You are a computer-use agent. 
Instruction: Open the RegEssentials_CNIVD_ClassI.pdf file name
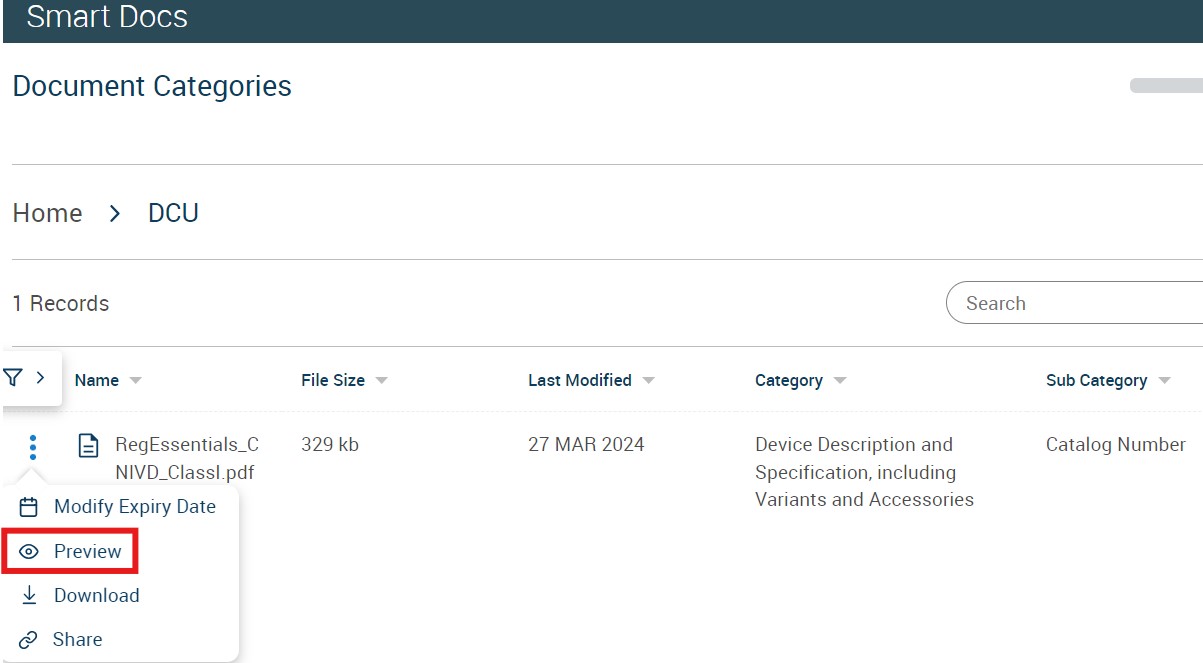pyautogui.click(x=187, y=459)
